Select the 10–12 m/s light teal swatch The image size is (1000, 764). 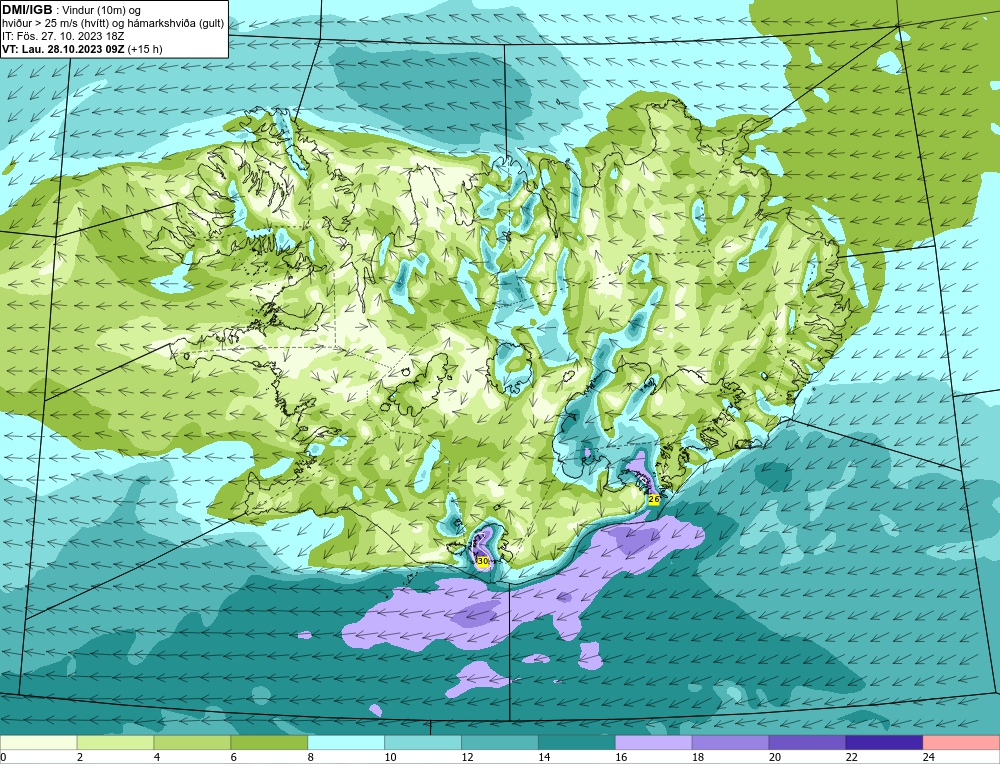pos(423,743)
